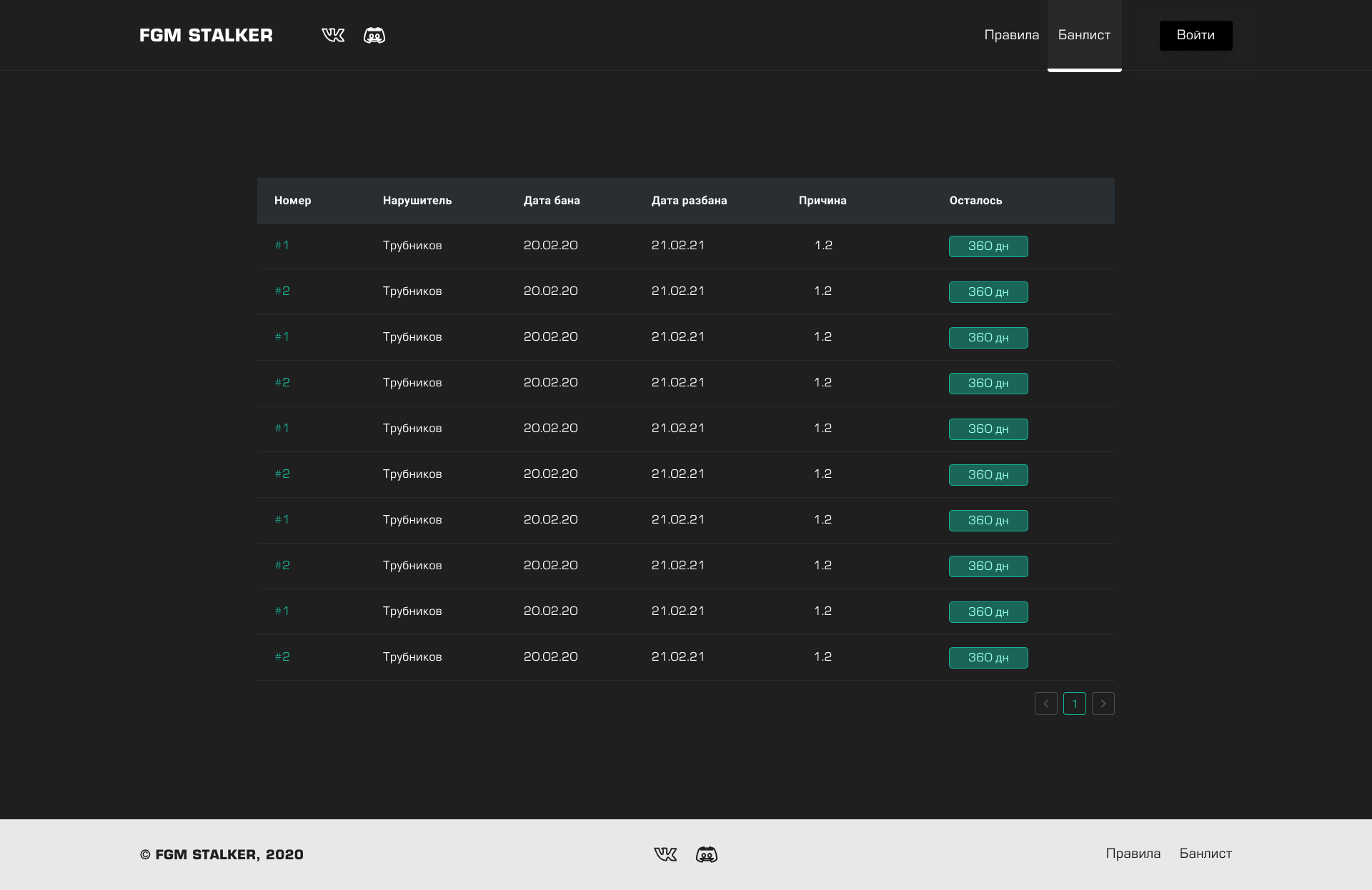Click the VK icon in the footer

(x=665, y=854)
